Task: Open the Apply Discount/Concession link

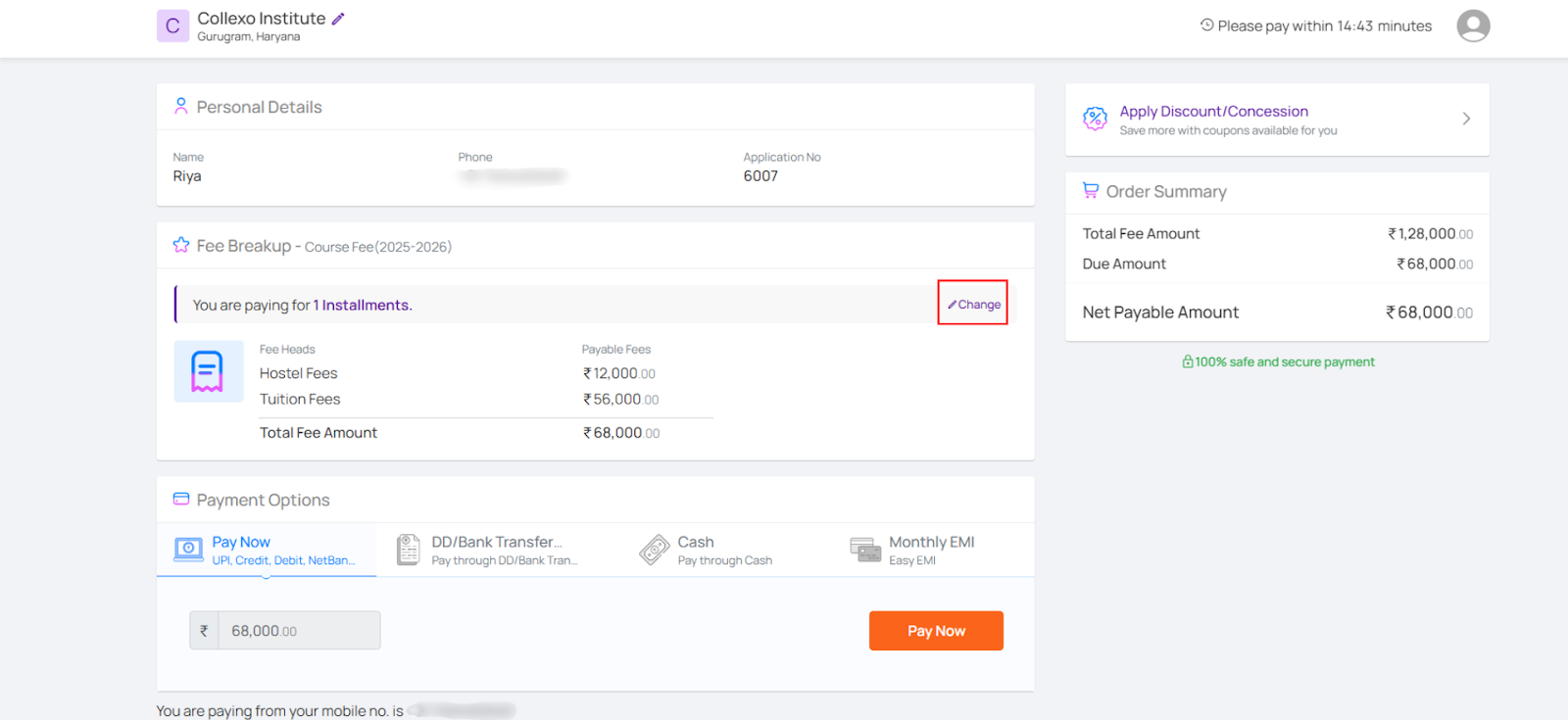Action: point(1213,112)
